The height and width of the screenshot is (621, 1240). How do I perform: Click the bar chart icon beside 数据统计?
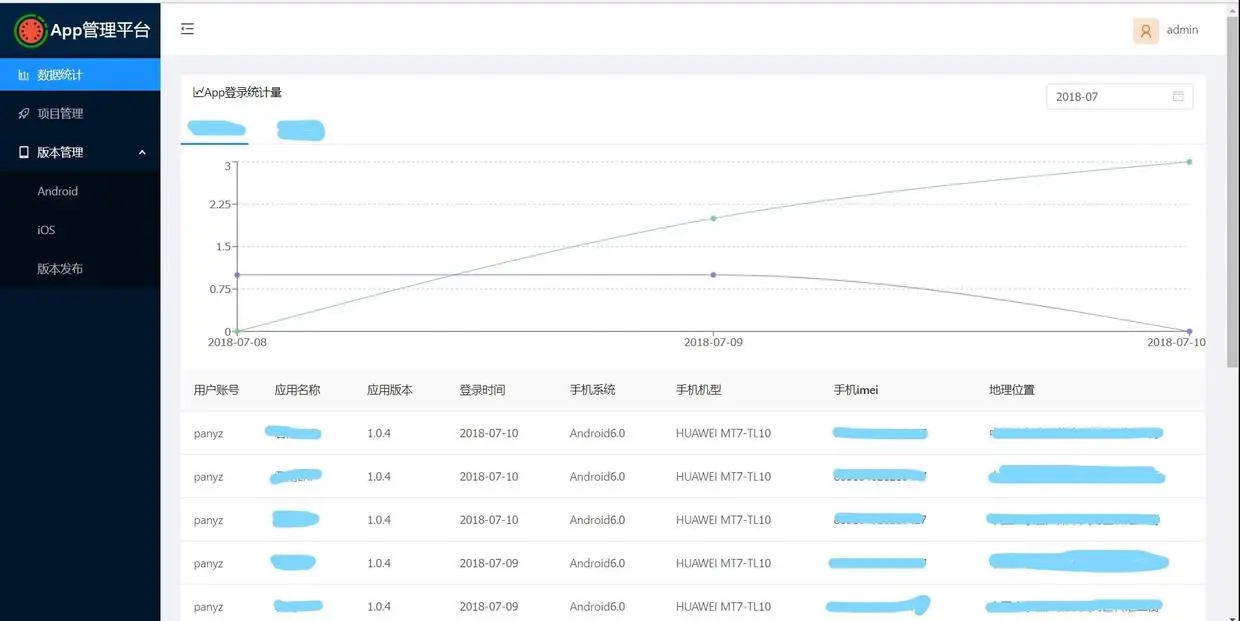click(x=24, y=75)
